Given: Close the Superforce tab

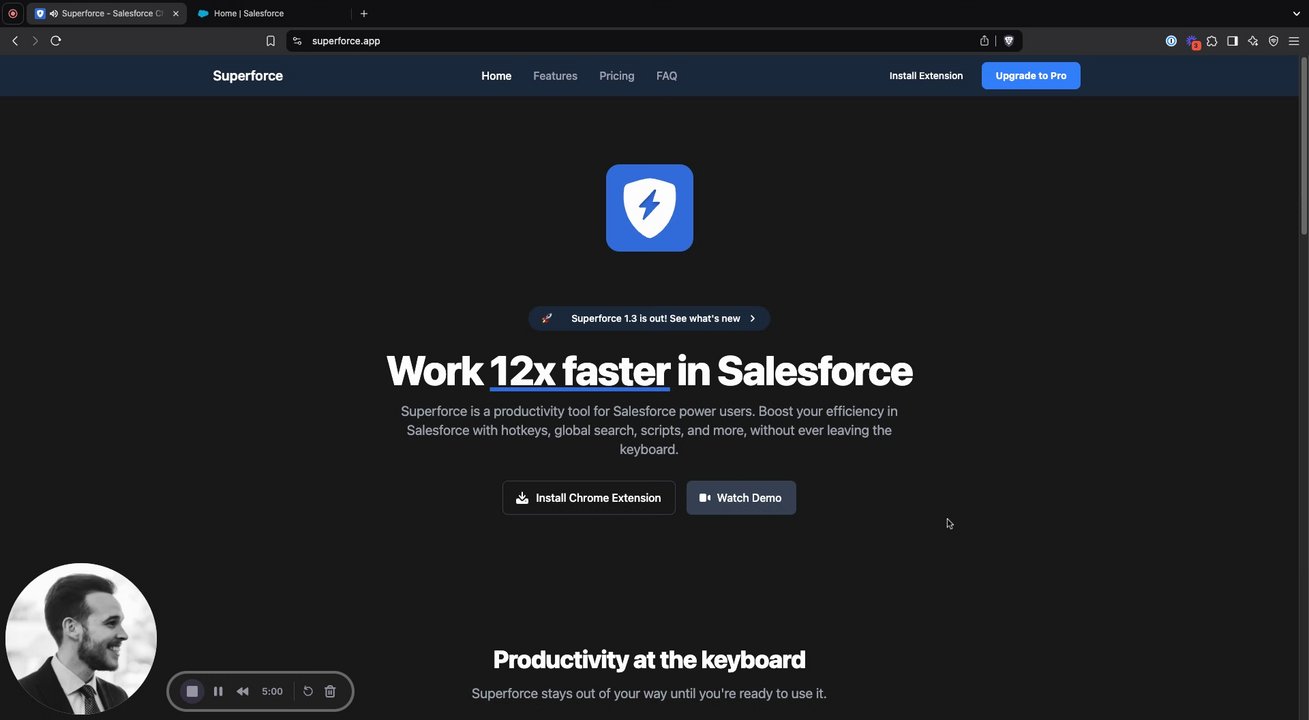Looking at the screenshot, I should (175, 14).
